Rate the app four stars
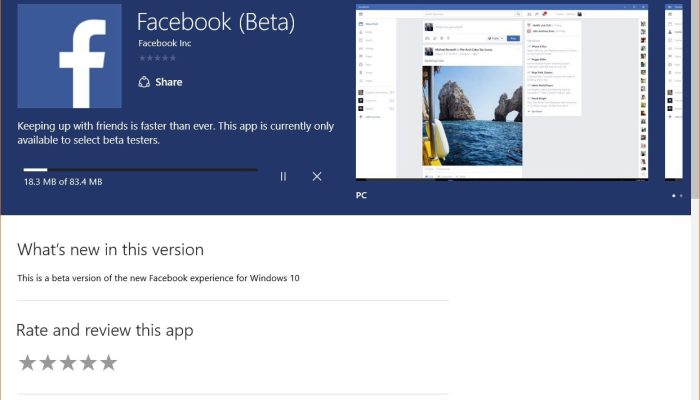Viewport: 700px width, 400px height. 88,363
